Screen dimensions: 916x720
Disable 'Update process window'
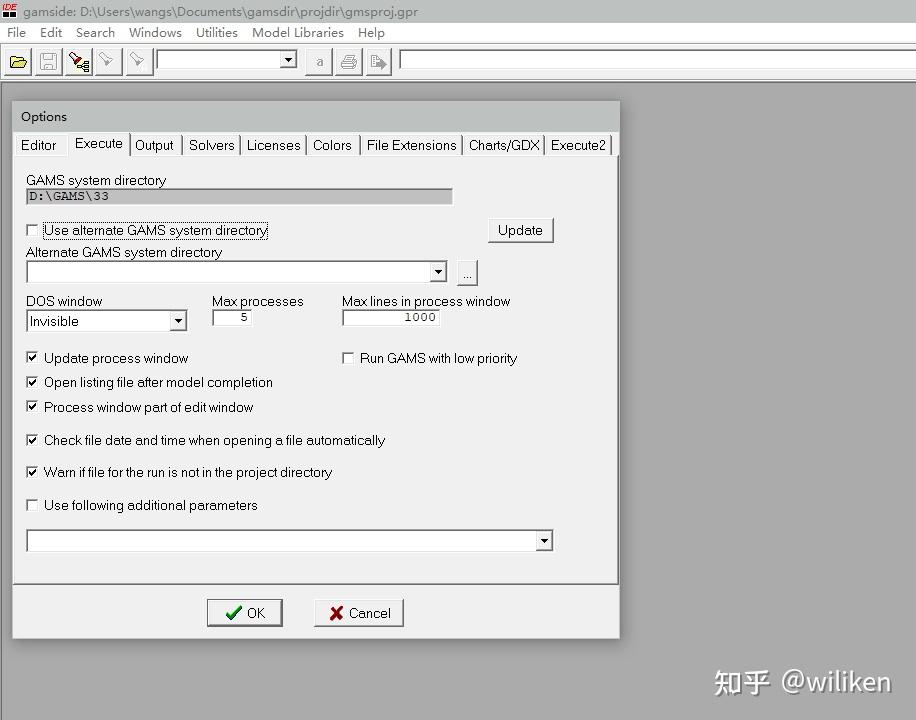[32, 358]
